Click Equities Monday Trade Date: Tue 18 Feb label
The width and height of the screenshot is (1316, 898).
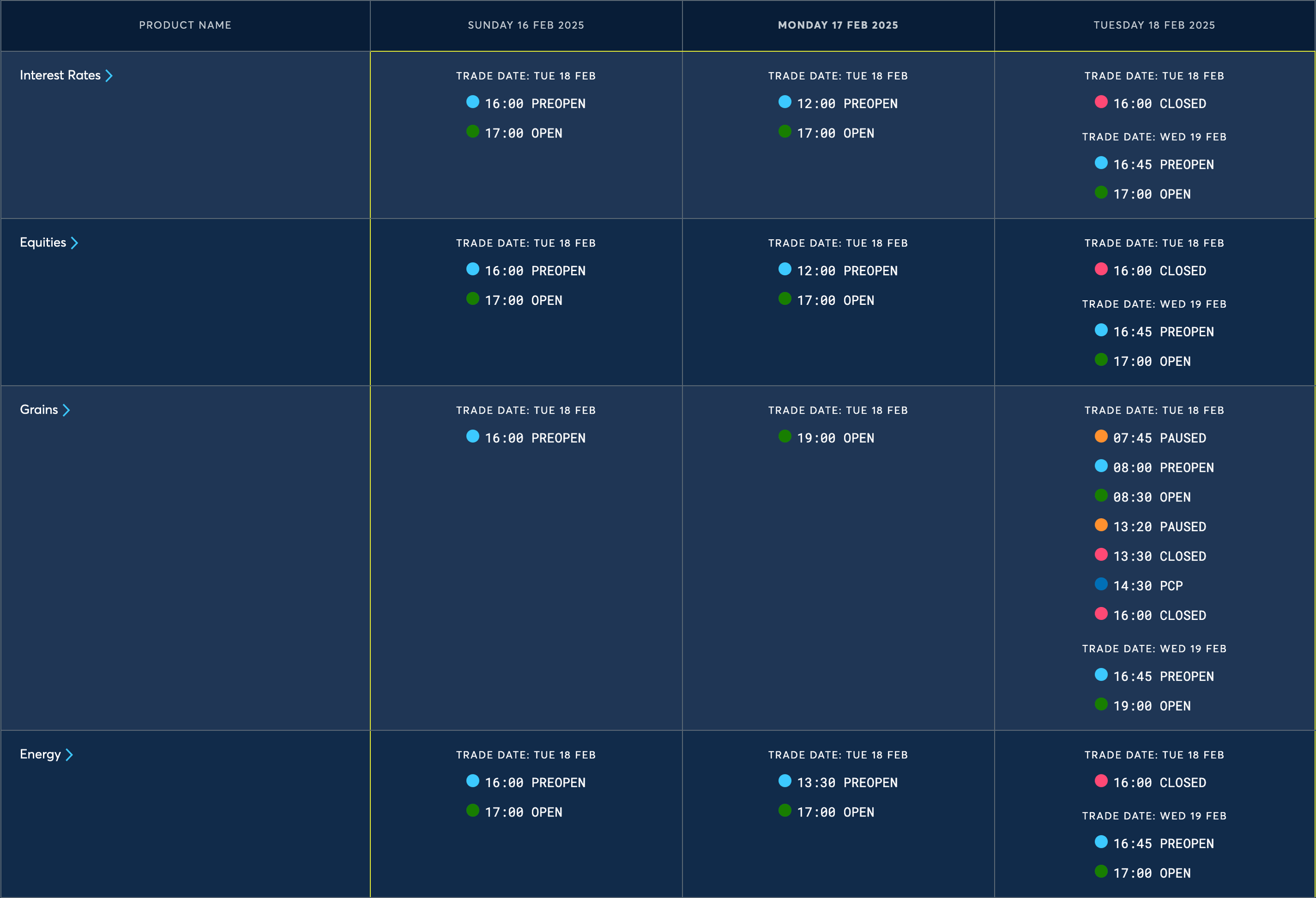coord(837,243)
